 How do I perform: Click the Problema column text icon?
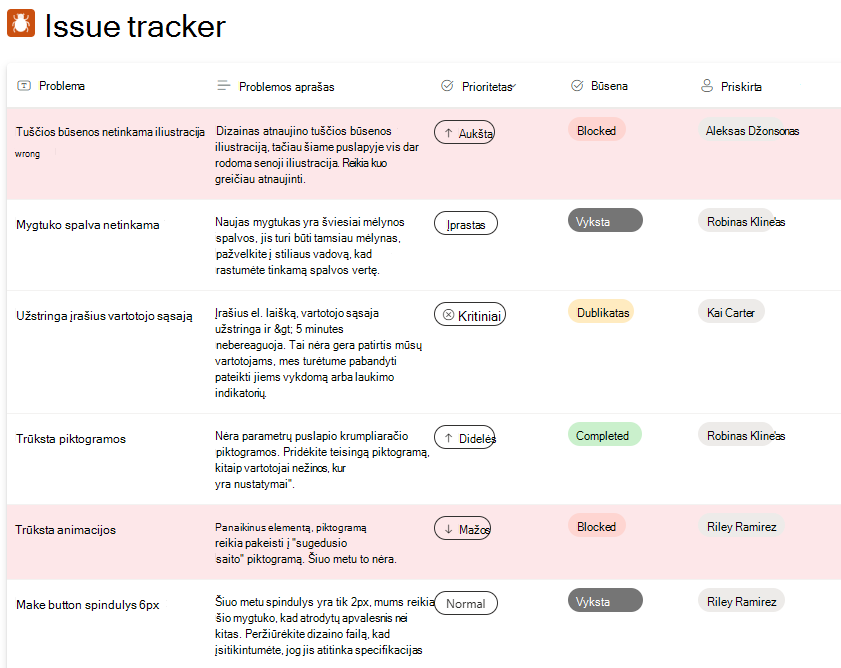click(24, 86)
